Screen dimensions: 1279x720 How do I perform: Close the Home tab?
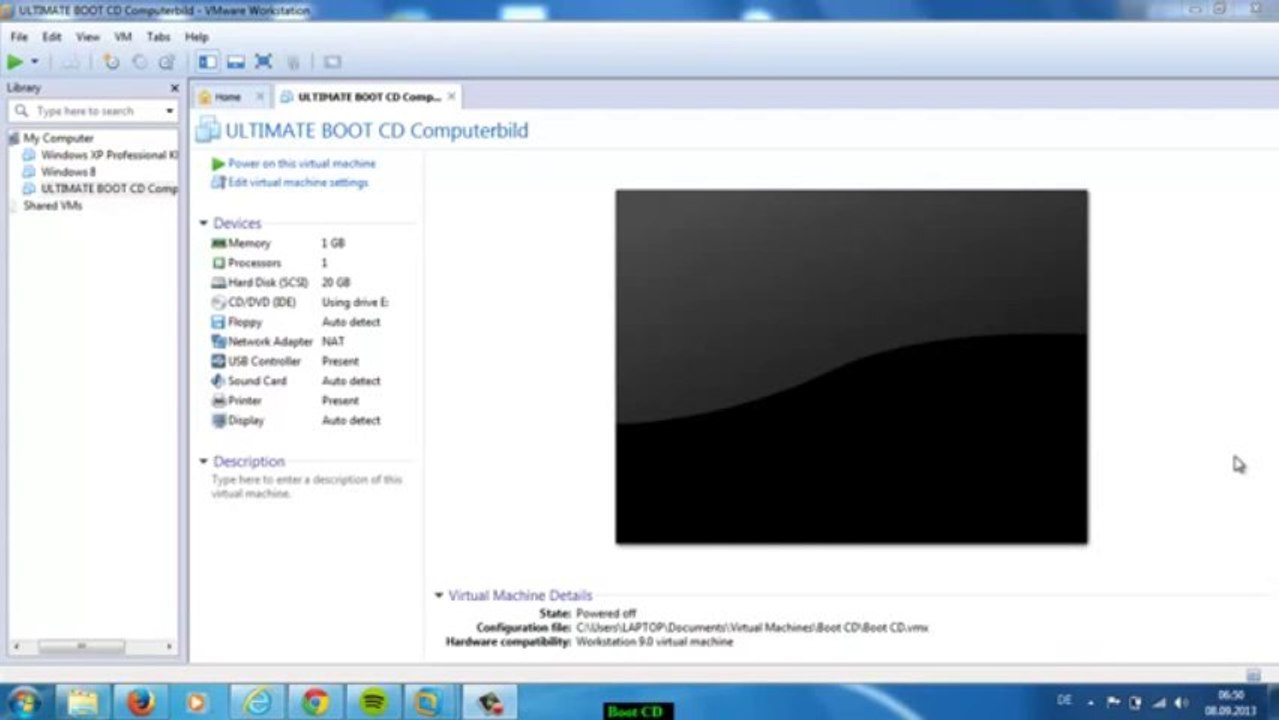click(x=260, y=97)
